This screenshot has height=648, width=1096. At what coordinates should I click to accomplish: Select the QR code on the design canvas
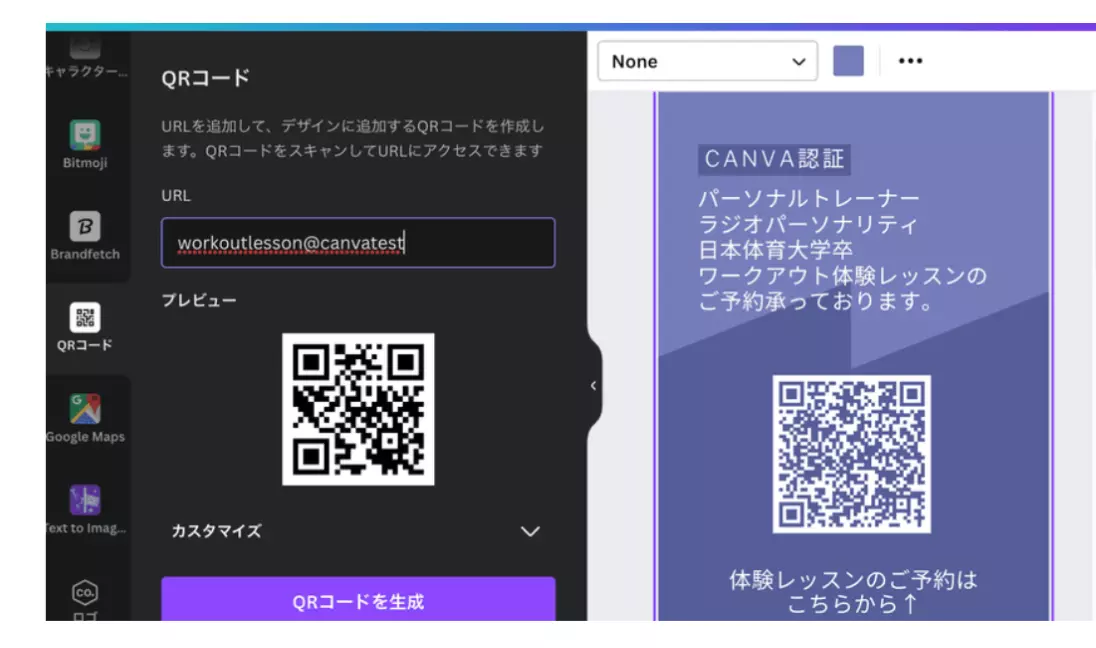coord(851,454)
